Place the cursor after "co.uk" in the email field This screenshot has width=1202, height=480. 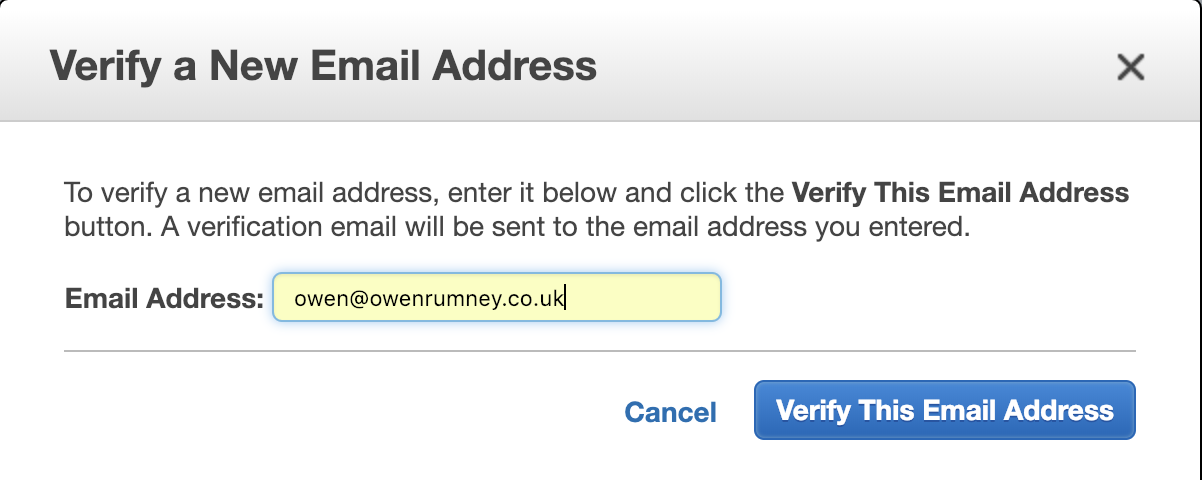(566, 298)
